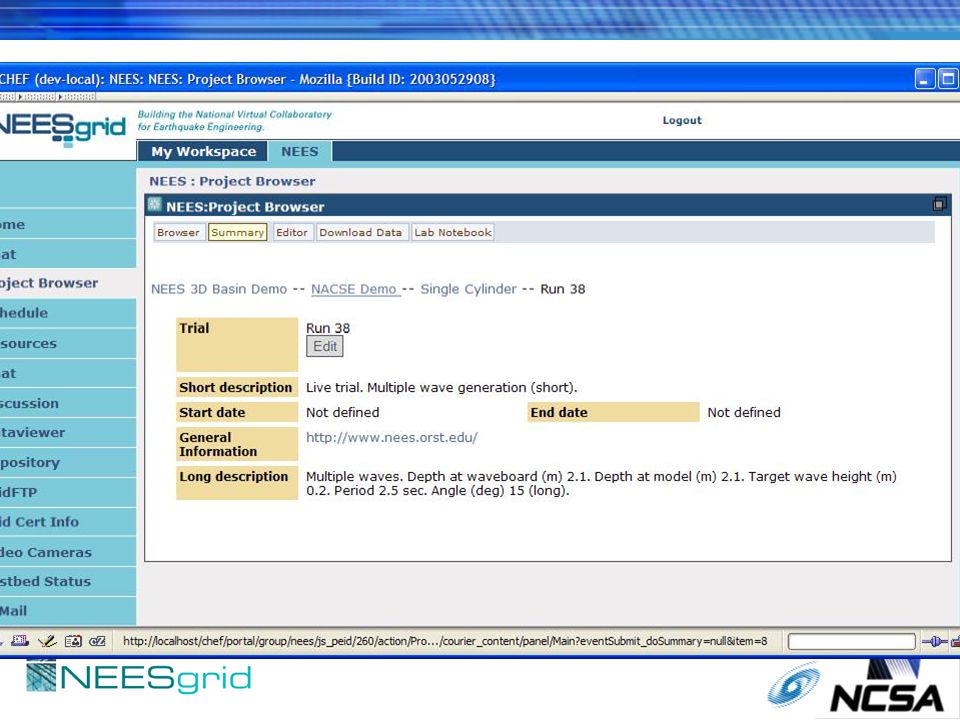Open Repository in the sidebar
Viewport: 960px width, 720px height.
click(x=68, y=462)
